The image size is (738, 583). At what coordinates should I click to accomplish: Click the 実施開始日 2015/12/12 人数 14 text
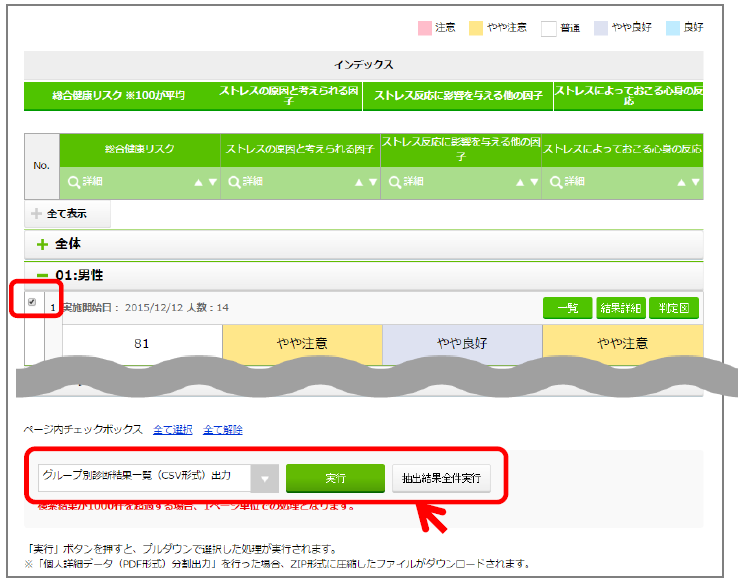[146, 308]
